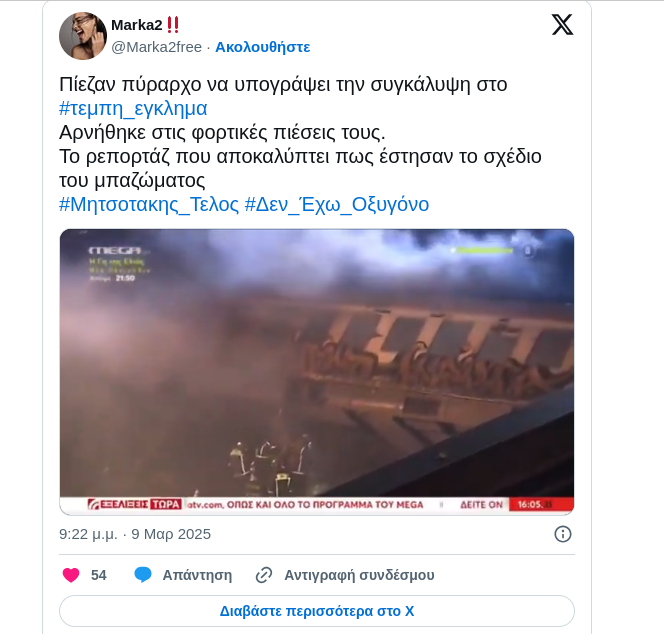Image resolution: width=664 pixels, height=634 pixels.
Task: Open the Marka2 display name
Action: click(136, 25)
